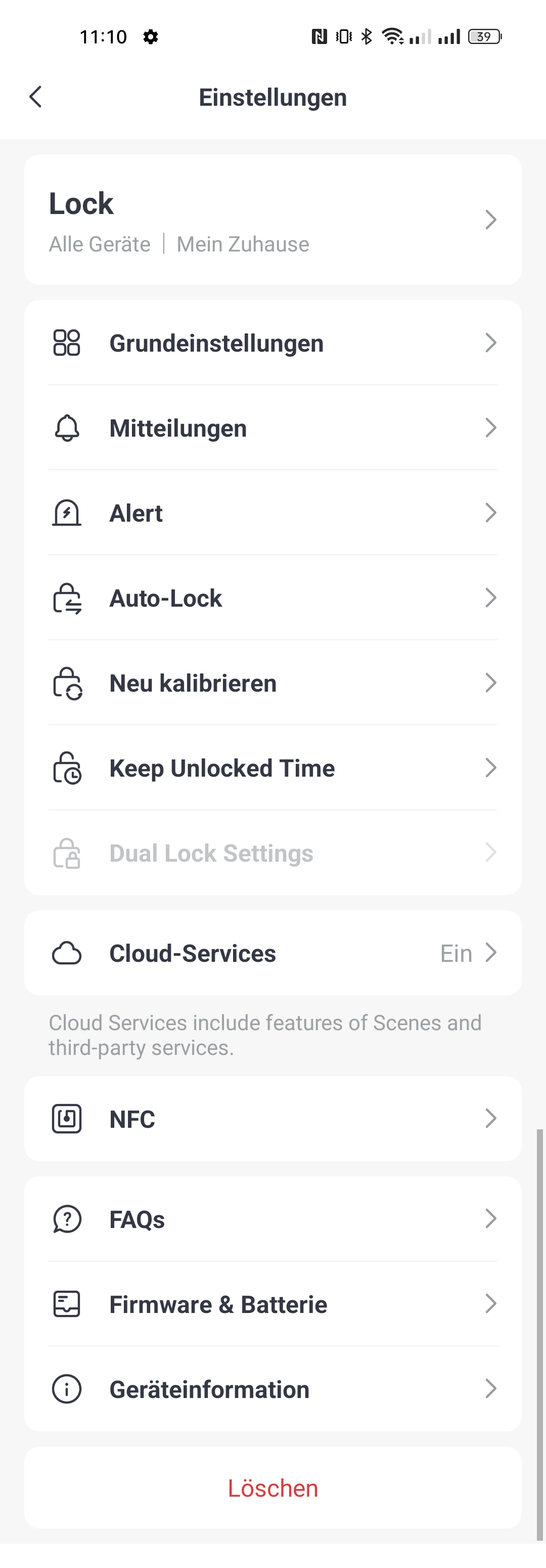Tap the Mitteilungen bell icon
The image size is (546, 1568).
pos(67,428)
